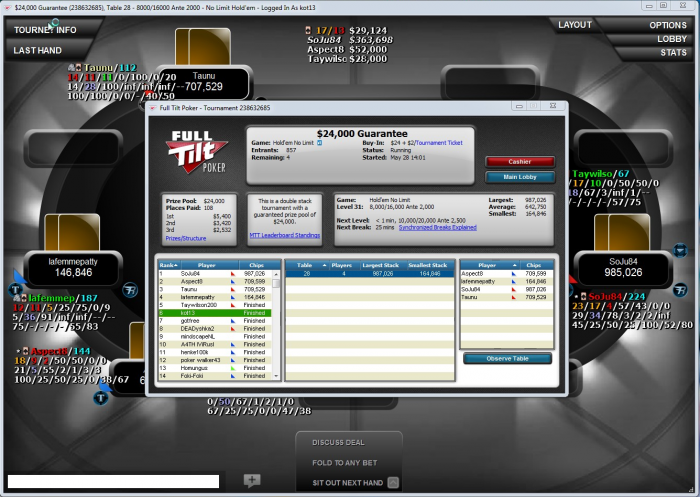Image resolution: width=700 pixels, height=497 pixels.
Task: Click Aspect8's blue flag in table players list
Action: click(x=514, y=274)
